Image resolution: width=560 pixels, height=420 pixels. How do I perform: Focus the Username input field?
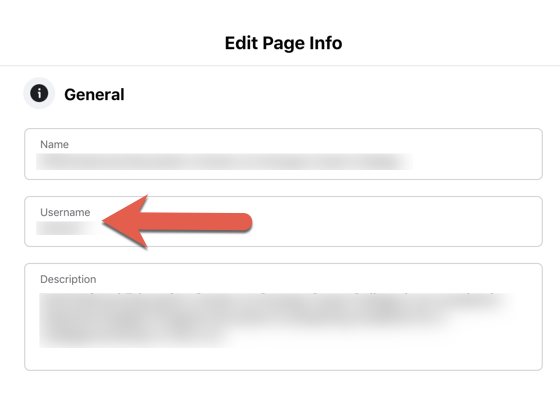tap(283, 221)
